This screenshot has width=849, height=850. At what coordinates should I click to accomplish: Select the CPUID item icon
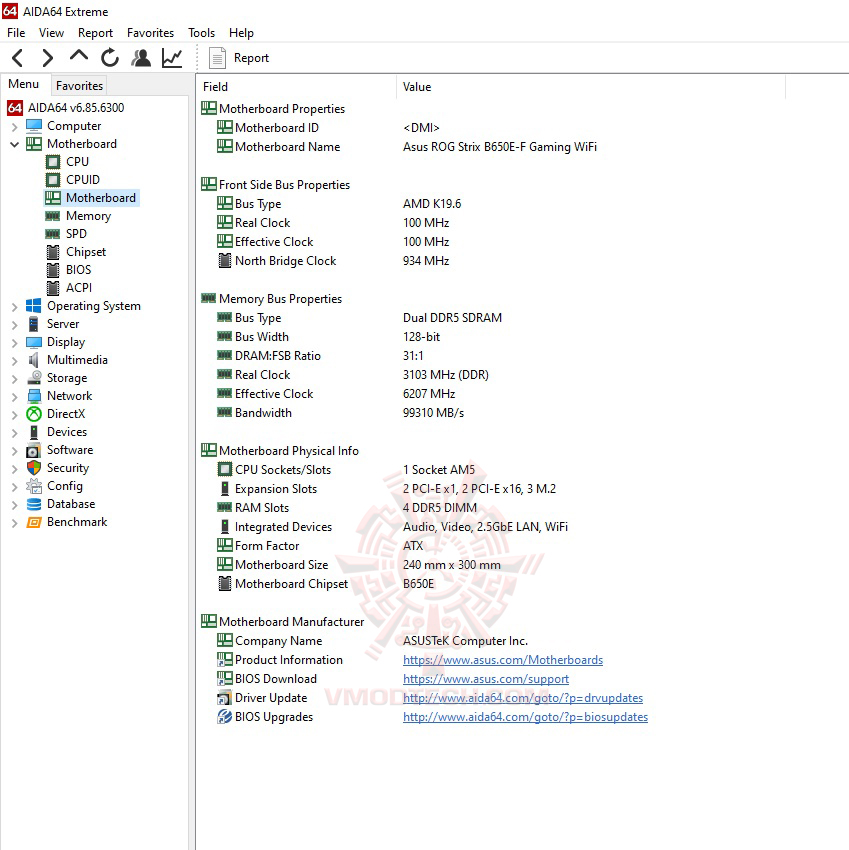(53, 180)
